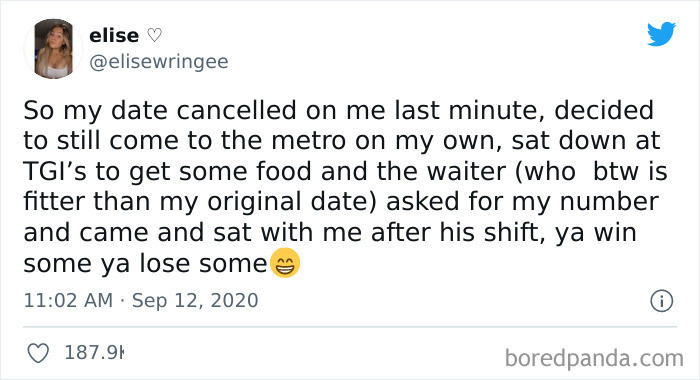Viewport: 700px width, 380px height.
Task: Open elise's profile photo
Action: [x=54, y=49]
